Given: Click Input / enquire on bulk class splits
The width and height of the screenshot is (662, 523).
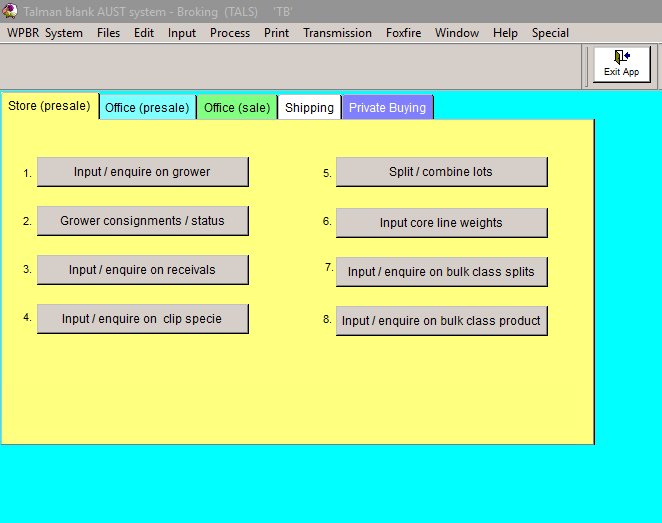Looking at the screenshot, I should [441, 272].
